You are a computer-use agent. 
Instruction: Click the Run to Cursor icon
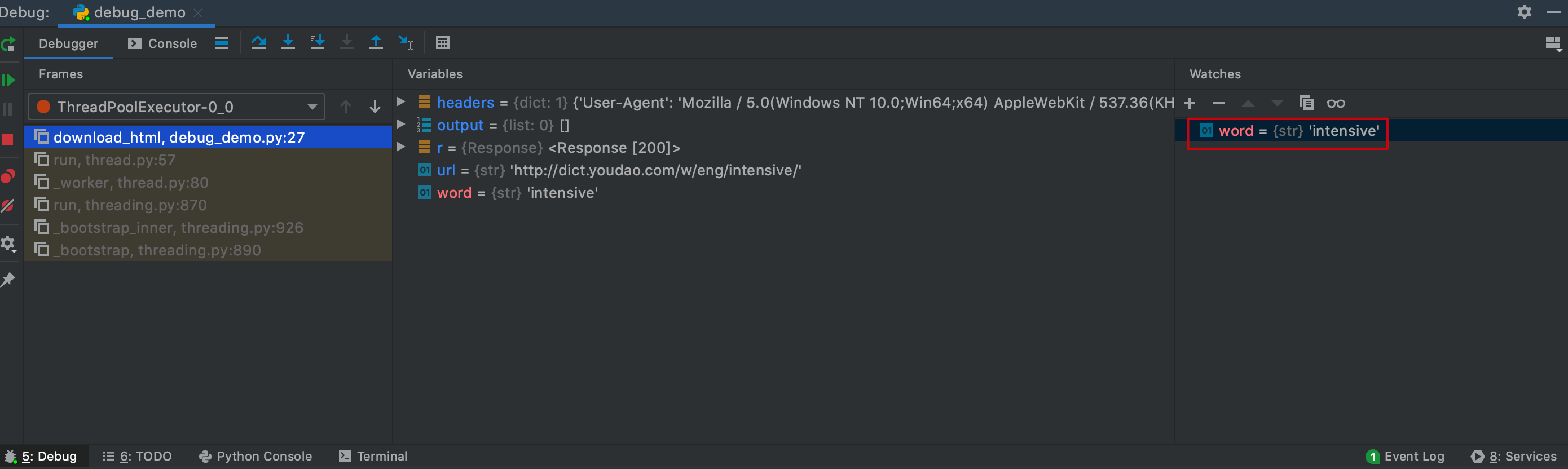pos(406,43)
